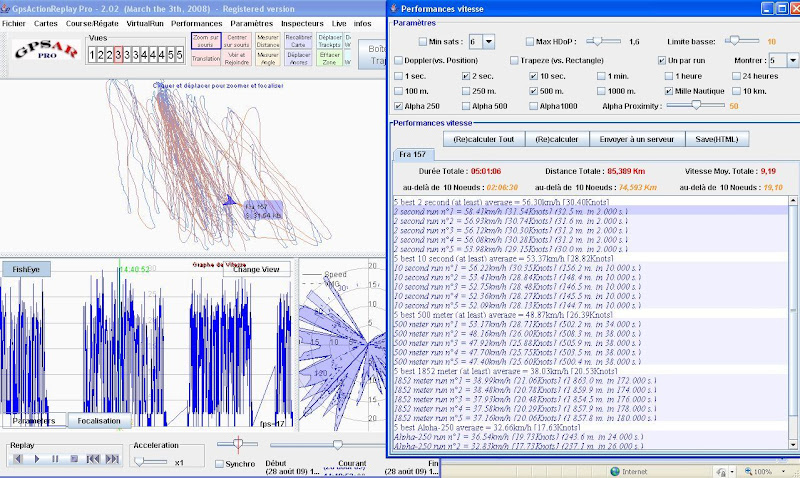Enable the Doppler (vs. Position) checkbox
Image resolution: width=800 pixels, height=478 pixels.
pos(399,60)
